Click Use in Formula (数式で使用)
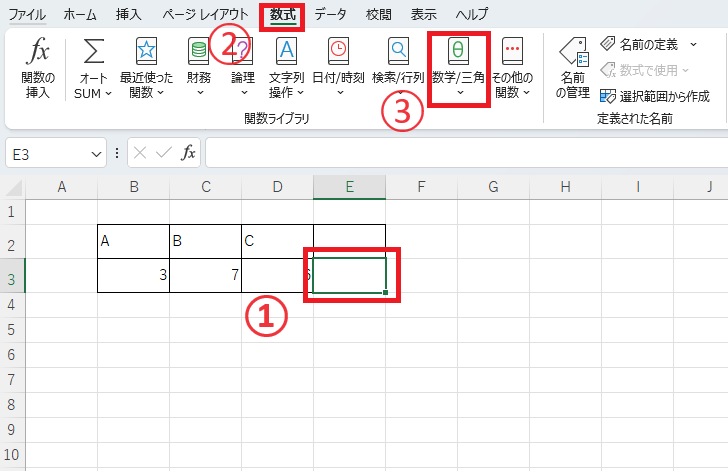Screen dimensions: 728x471 pyautogui.click(x=644, y=71)
